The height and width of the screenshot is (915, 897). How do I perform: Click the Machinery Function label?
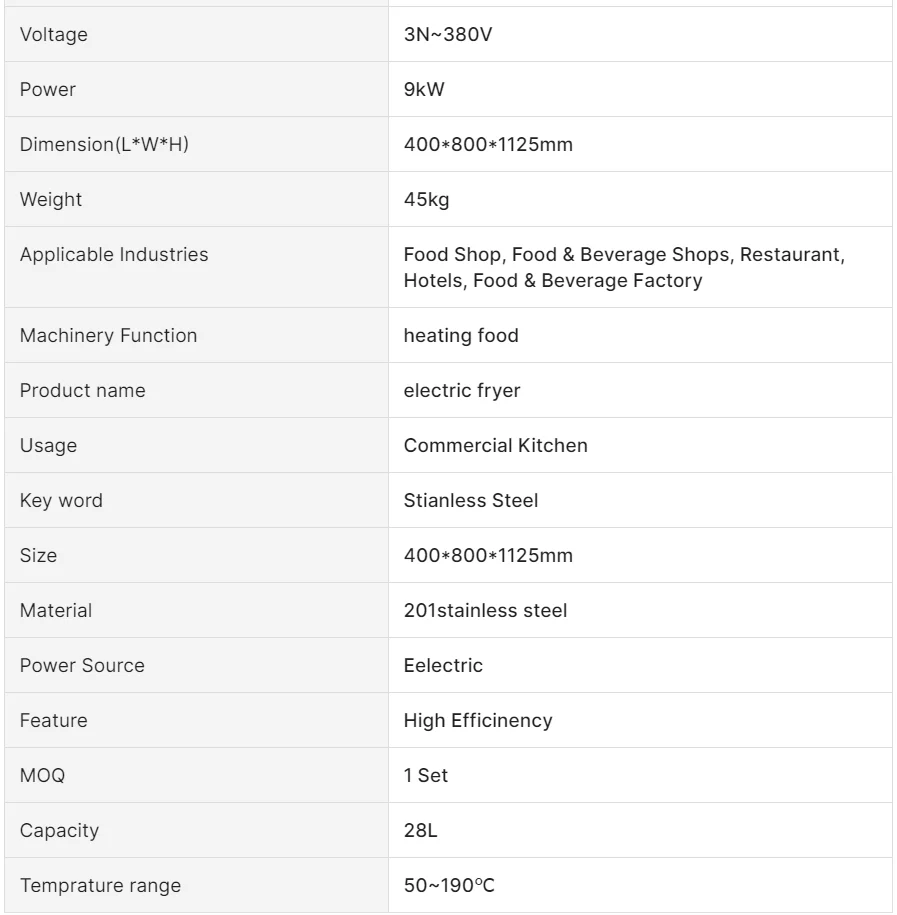click(109, 336)
